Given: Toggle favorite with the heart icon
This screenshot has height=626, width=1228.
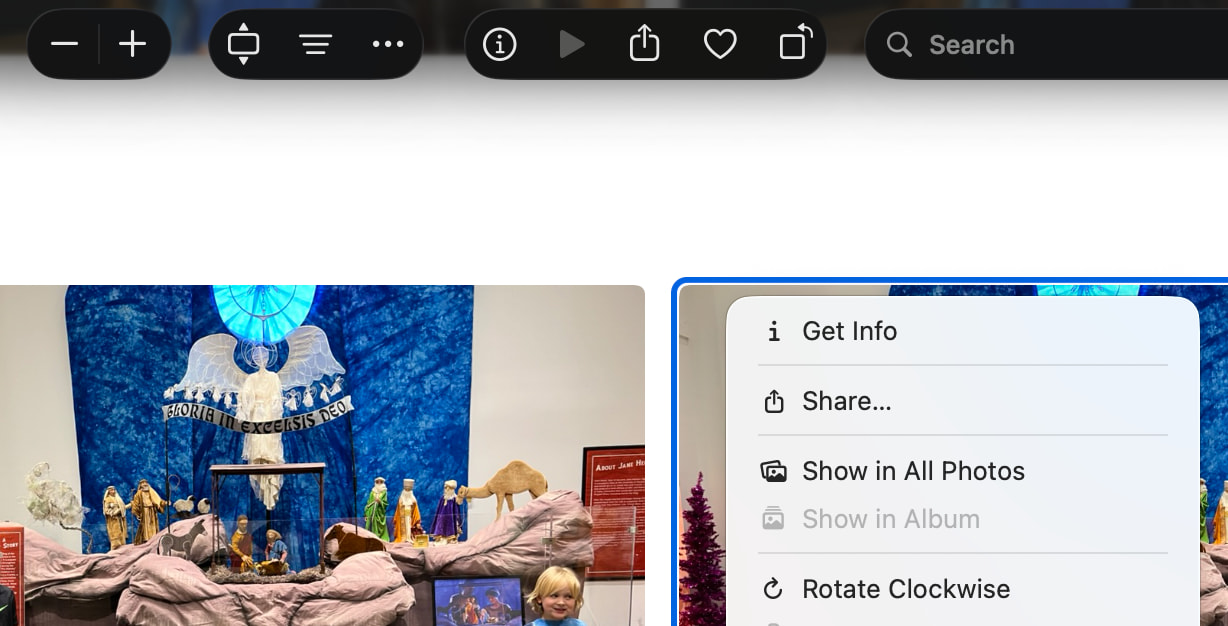Looking at the screenshot, I should 720,45.
